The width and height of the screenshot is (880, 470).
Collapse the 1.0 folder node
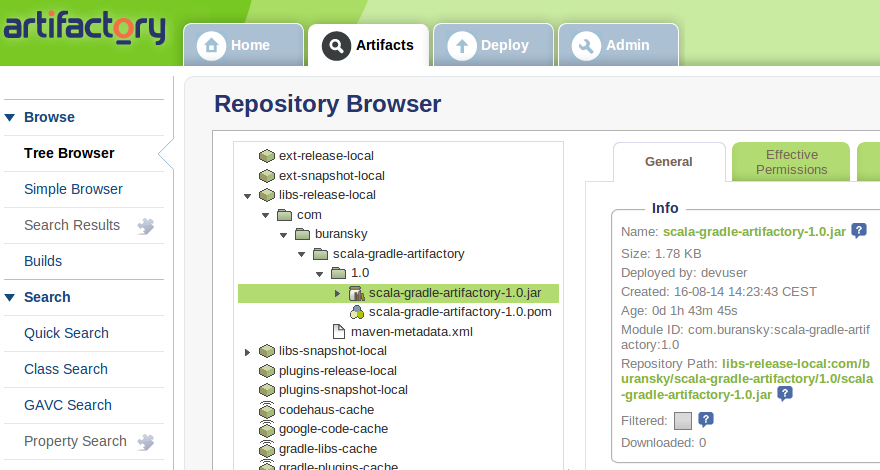(x=319, y=274)
